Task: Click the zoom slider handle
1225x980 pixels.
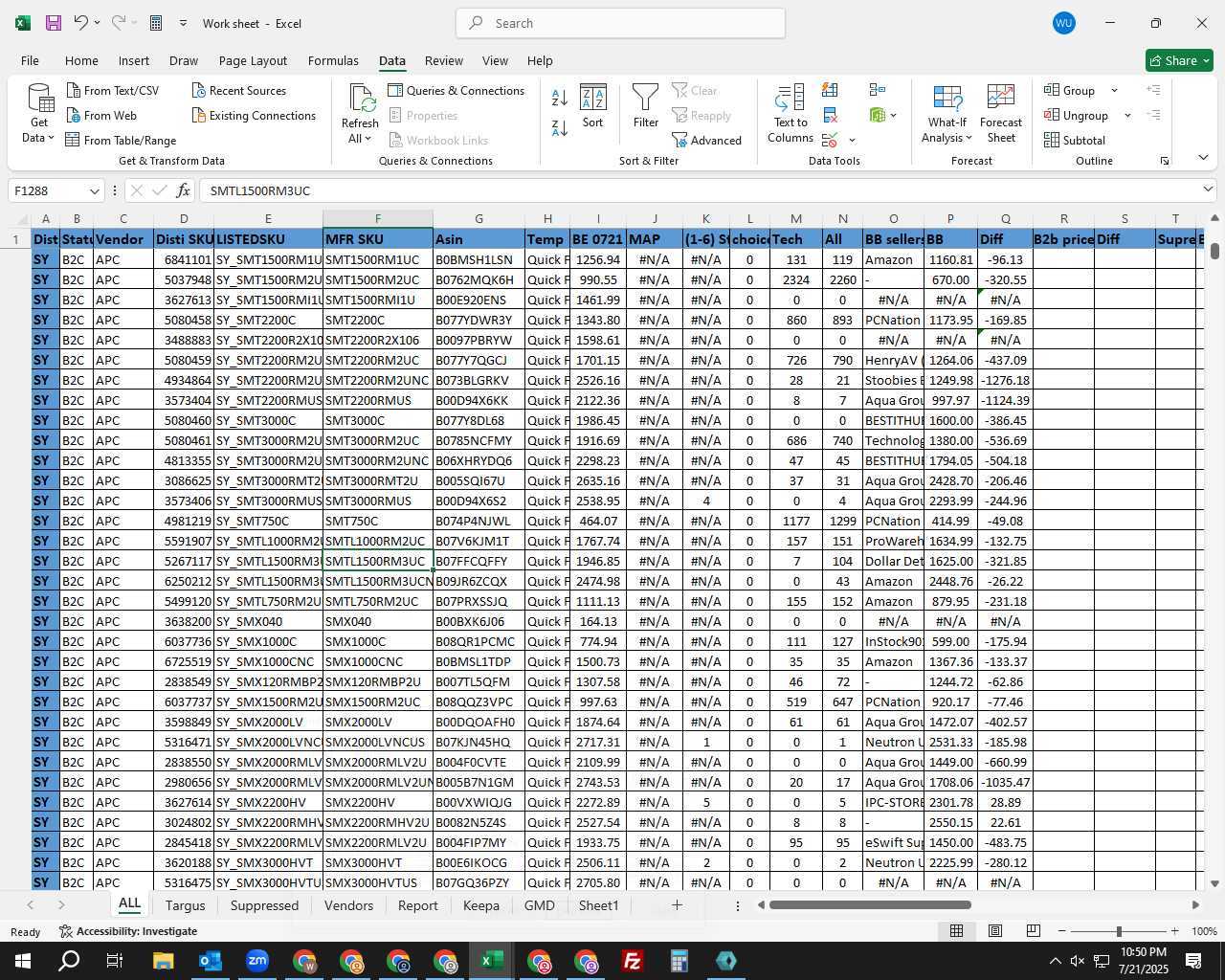Action: tap(1119, 931)
